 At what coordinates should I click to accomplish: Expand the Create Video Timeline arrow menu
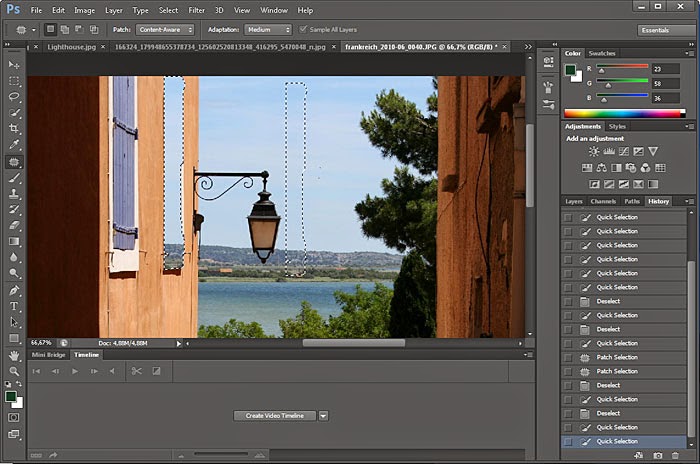(x=323, y=416)
